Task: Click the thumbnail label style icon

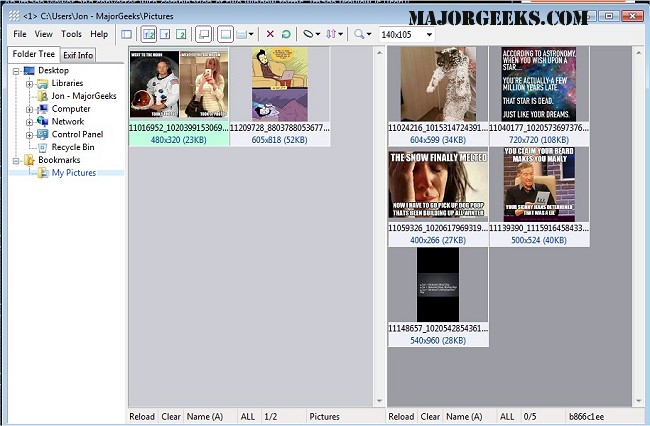Action: pos(242,34)
